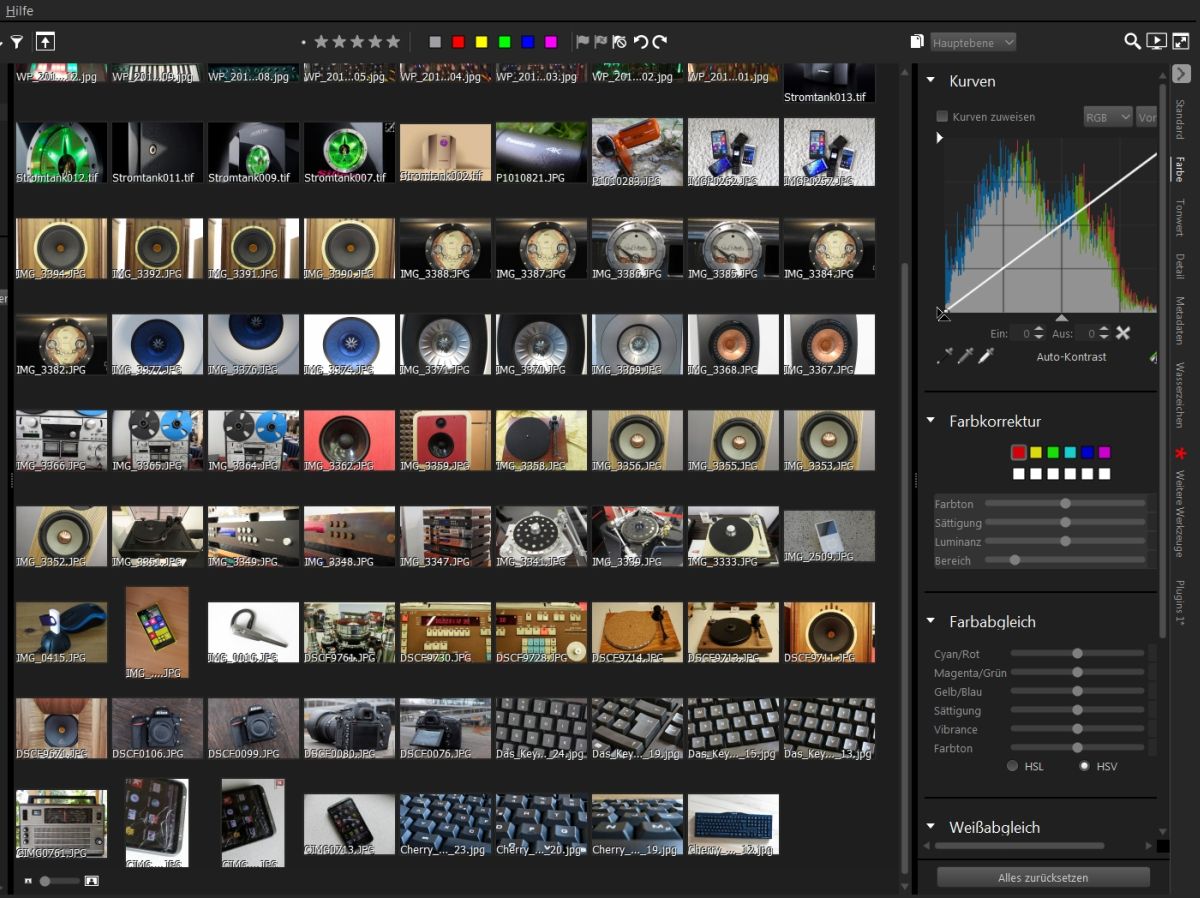Reset the curve with the X icon
The width and height of the screenshot is (1200, 898).
(x=1123, y=333)
